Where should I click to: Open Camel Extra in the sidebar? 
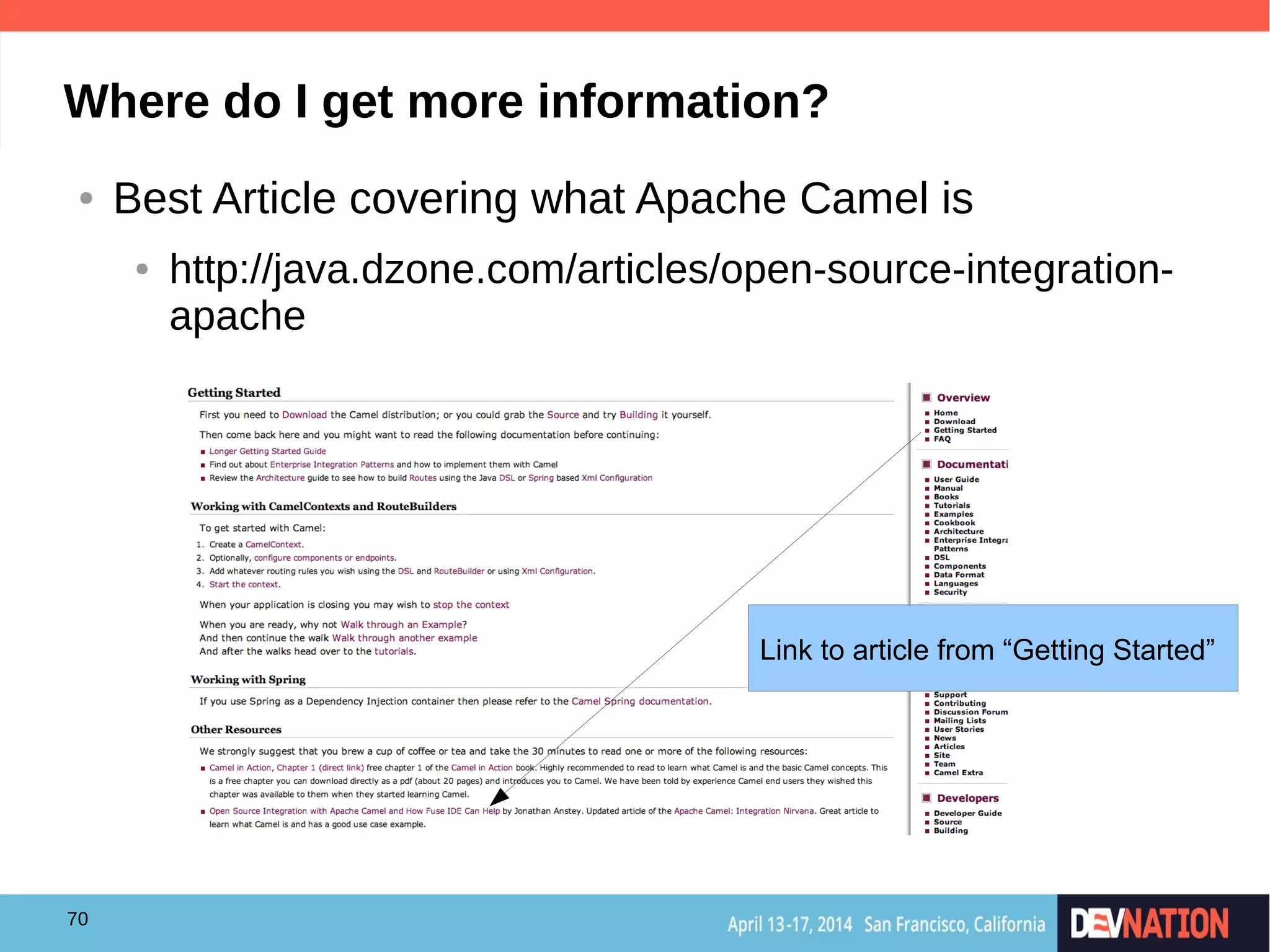coord(958,773)
